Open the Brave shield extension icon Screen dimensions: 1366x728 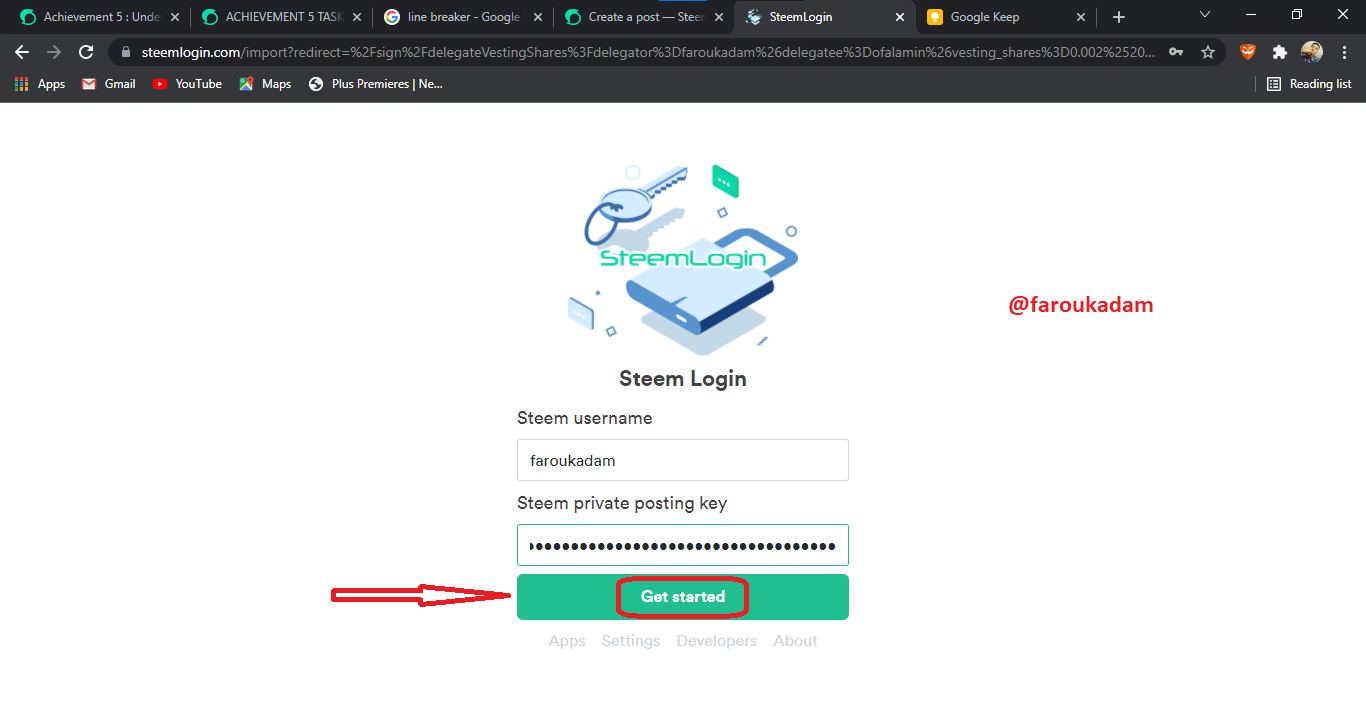point(1248,52)
